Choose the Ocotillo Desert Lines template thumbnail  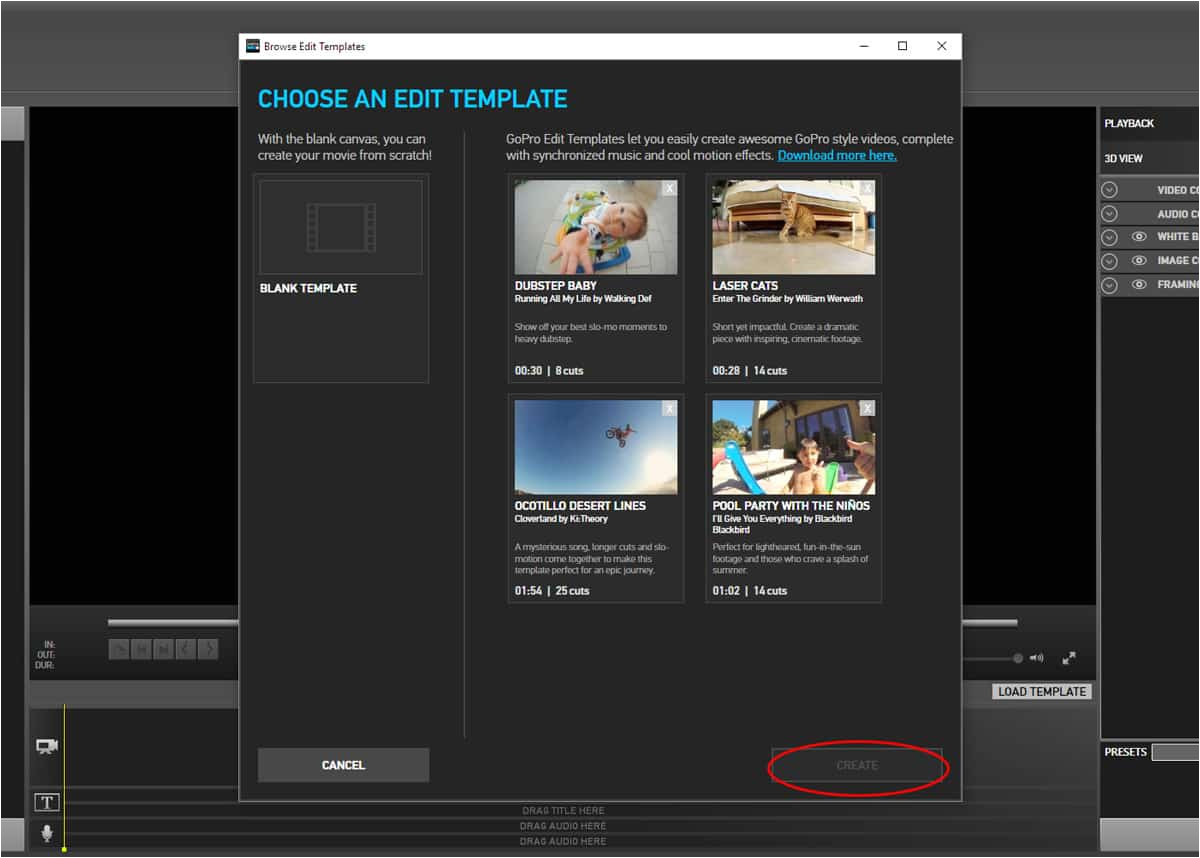596,447
